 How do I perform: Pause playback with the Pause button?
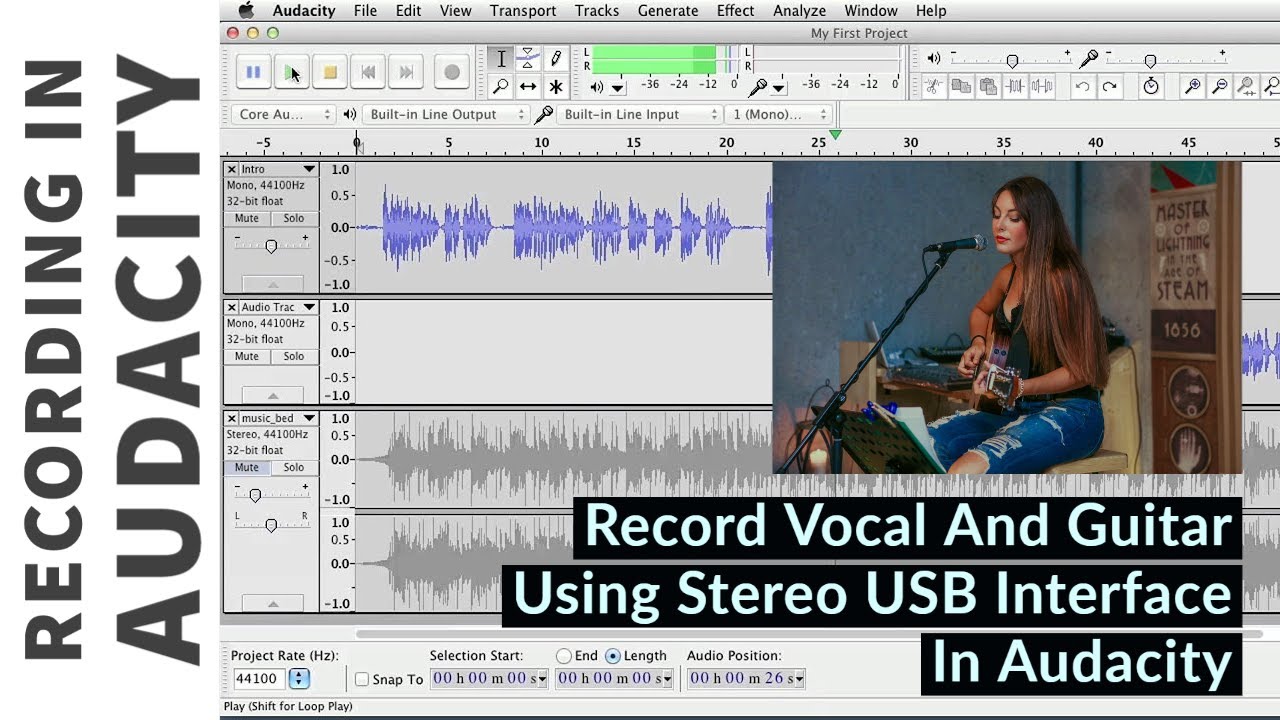coord(253,72)
